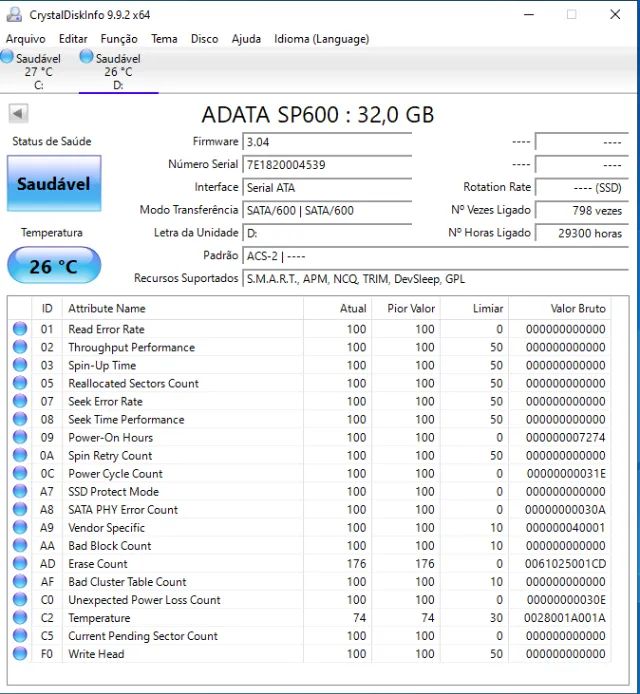Image resolution: width=640 pixels, height=694 pixels.
Task: Click the Letra da Unidade field D:
Action: (327, 233)
